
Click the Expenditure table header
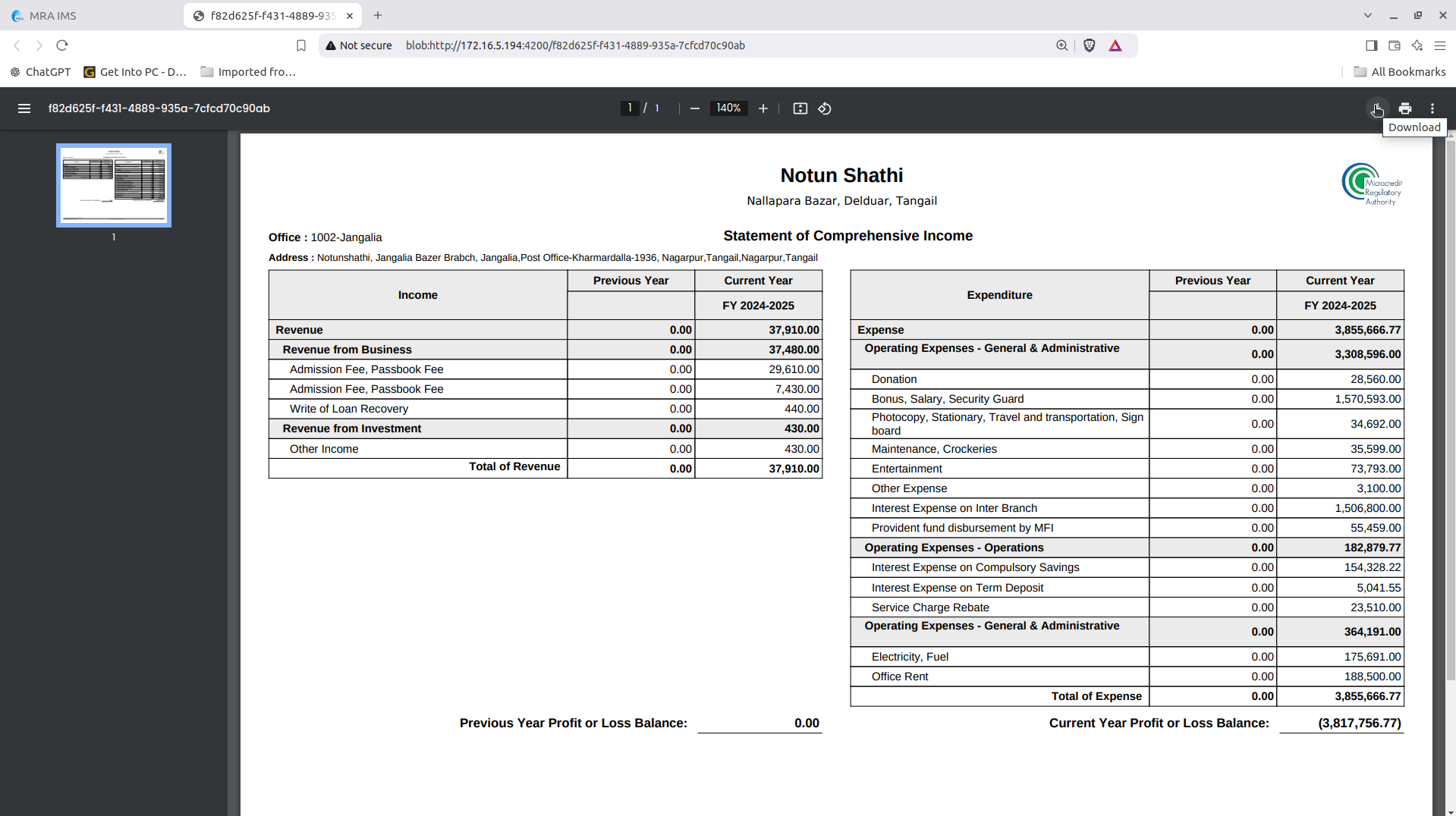pos(999,295)
